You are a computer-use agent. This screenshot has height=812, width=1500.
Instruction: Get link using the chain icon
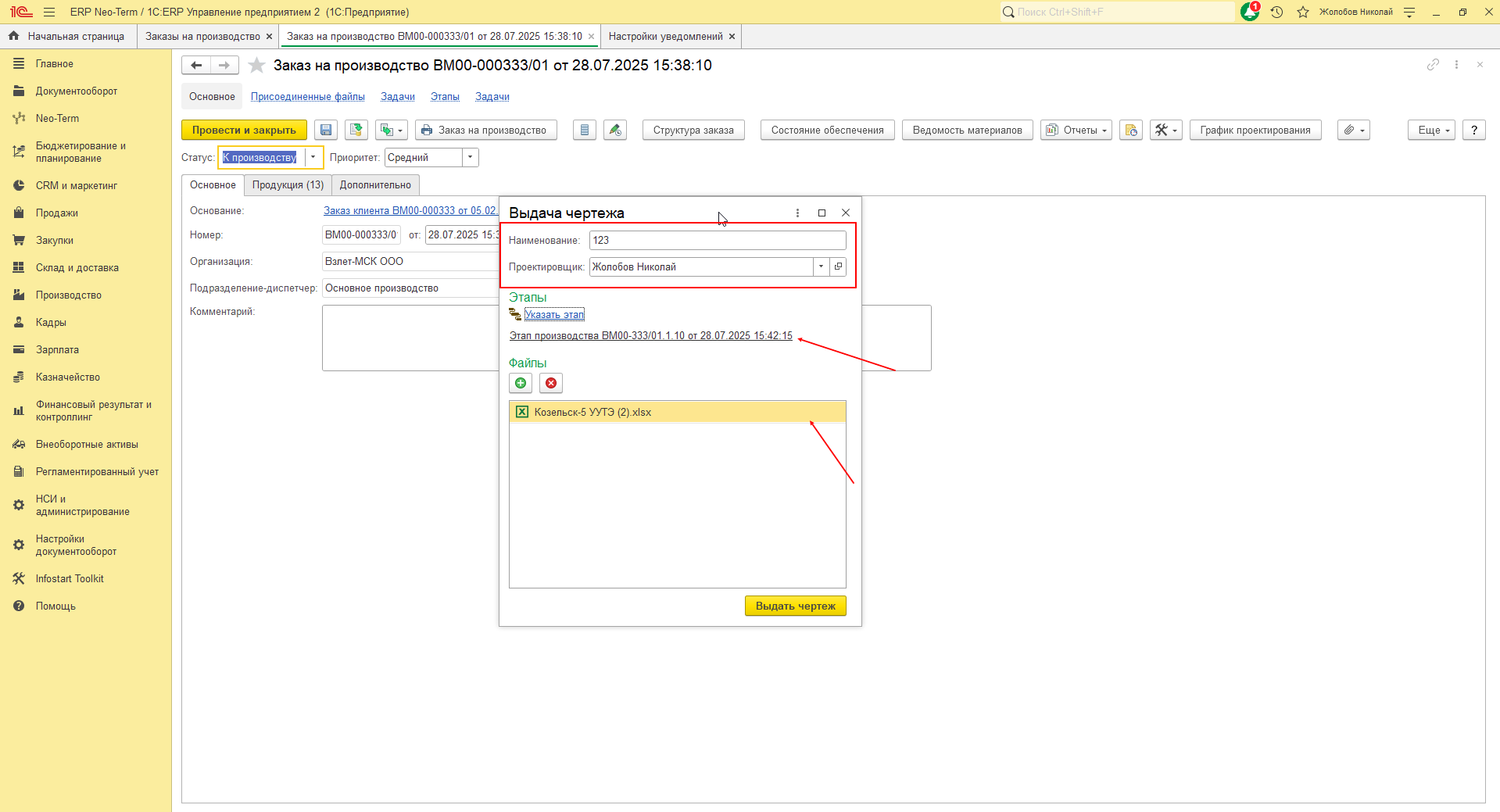(1433, 65)
